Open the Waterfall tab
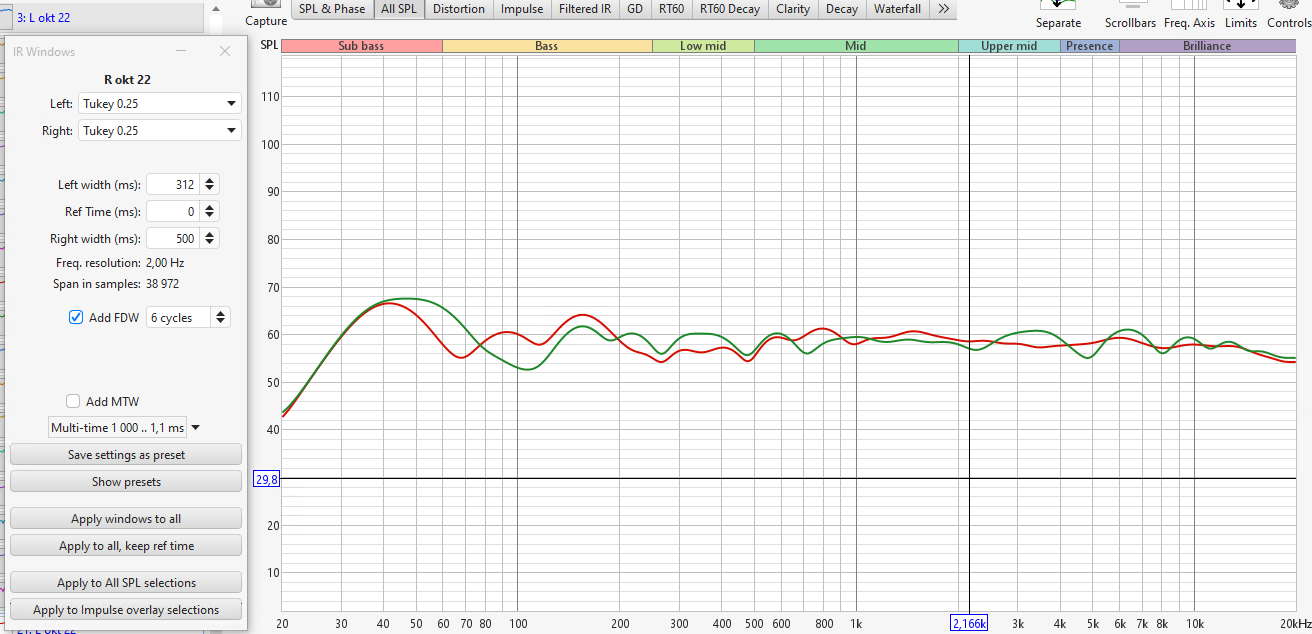 [897, 9]
